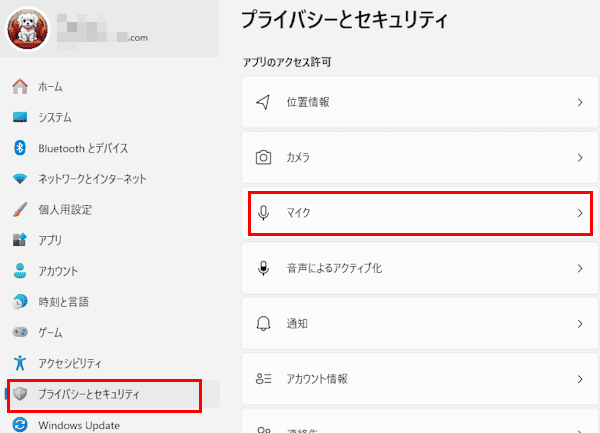The height and width of the screenshot is (433, 600).
Task: Expand 音声によるアクティブ化 row chevron
Action: tap(580, 268)
